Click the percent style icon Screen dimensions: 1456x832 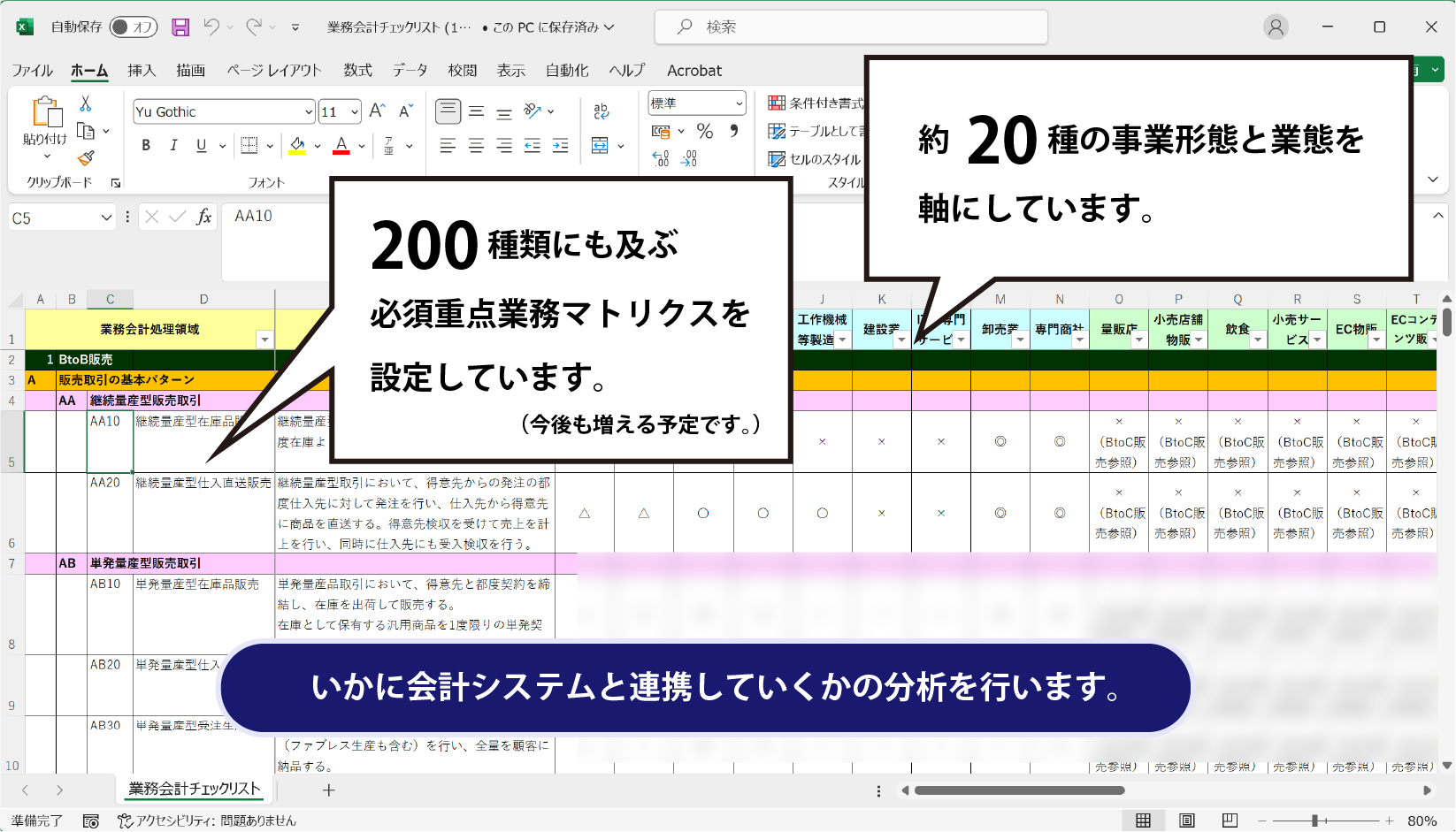(x=705, y=132)
